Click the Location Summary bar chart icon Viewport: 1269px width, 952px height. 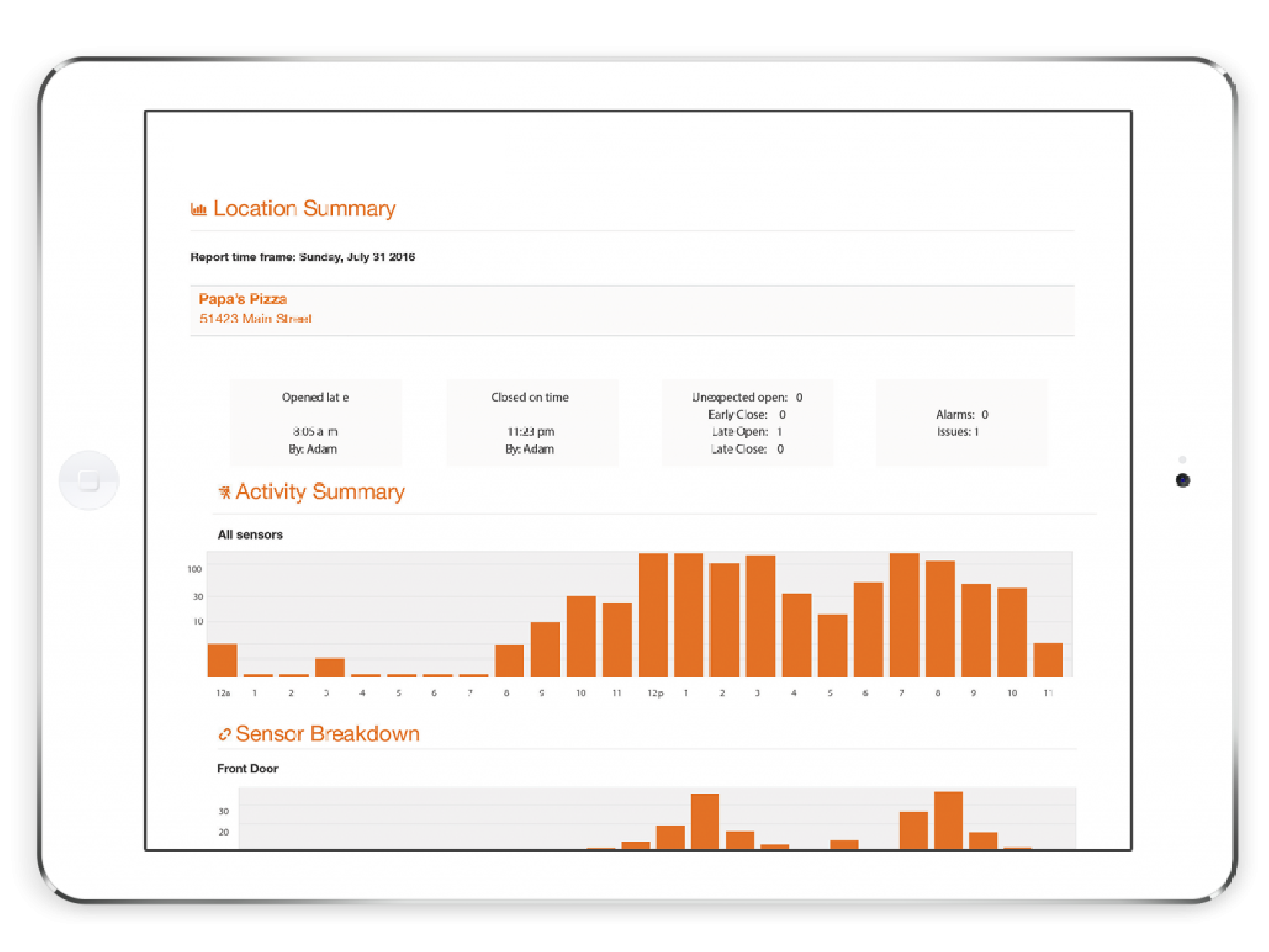click(199, 209)
